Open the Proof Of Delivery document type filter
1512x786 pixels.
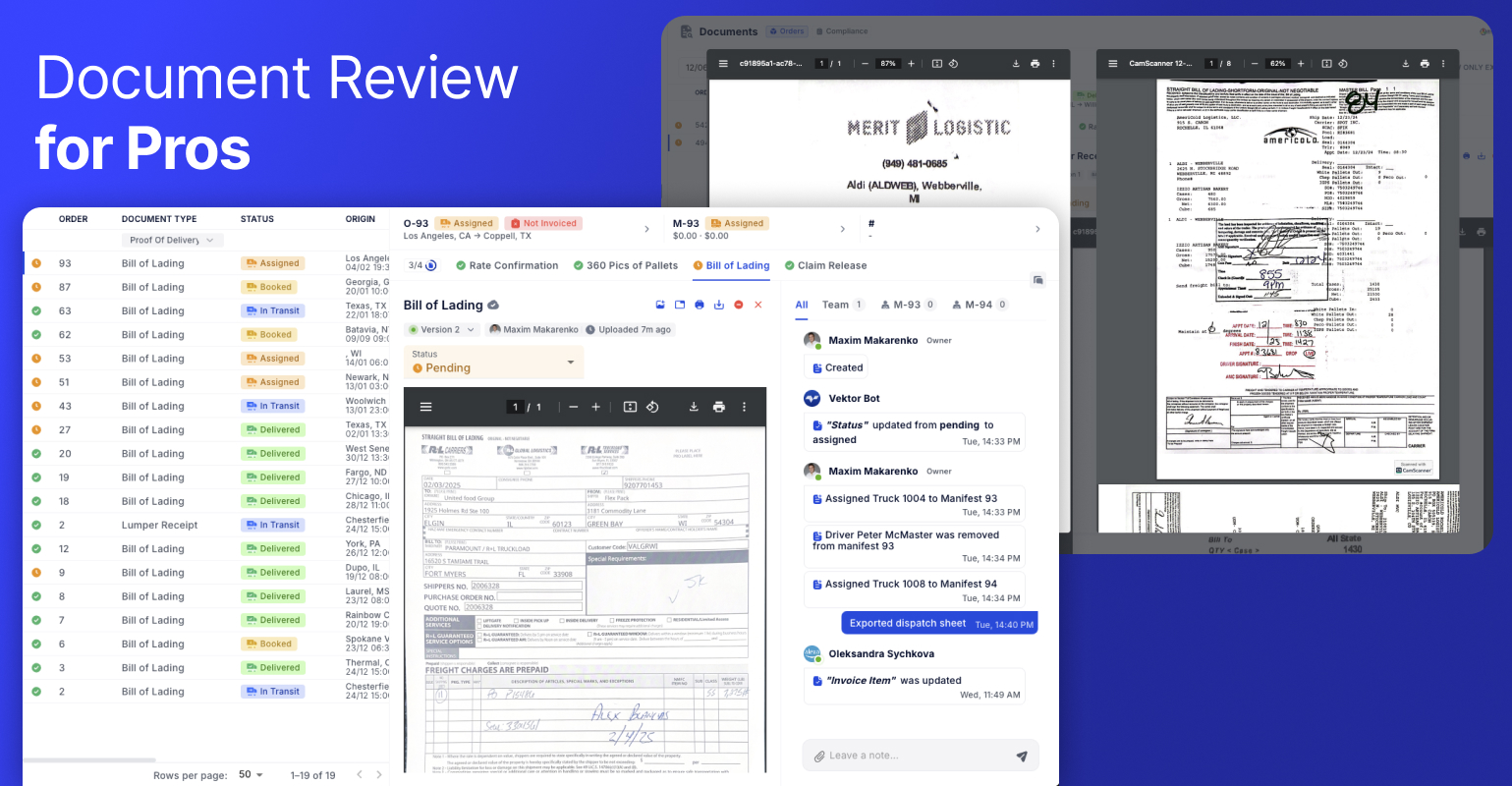[x=172, y=240]
